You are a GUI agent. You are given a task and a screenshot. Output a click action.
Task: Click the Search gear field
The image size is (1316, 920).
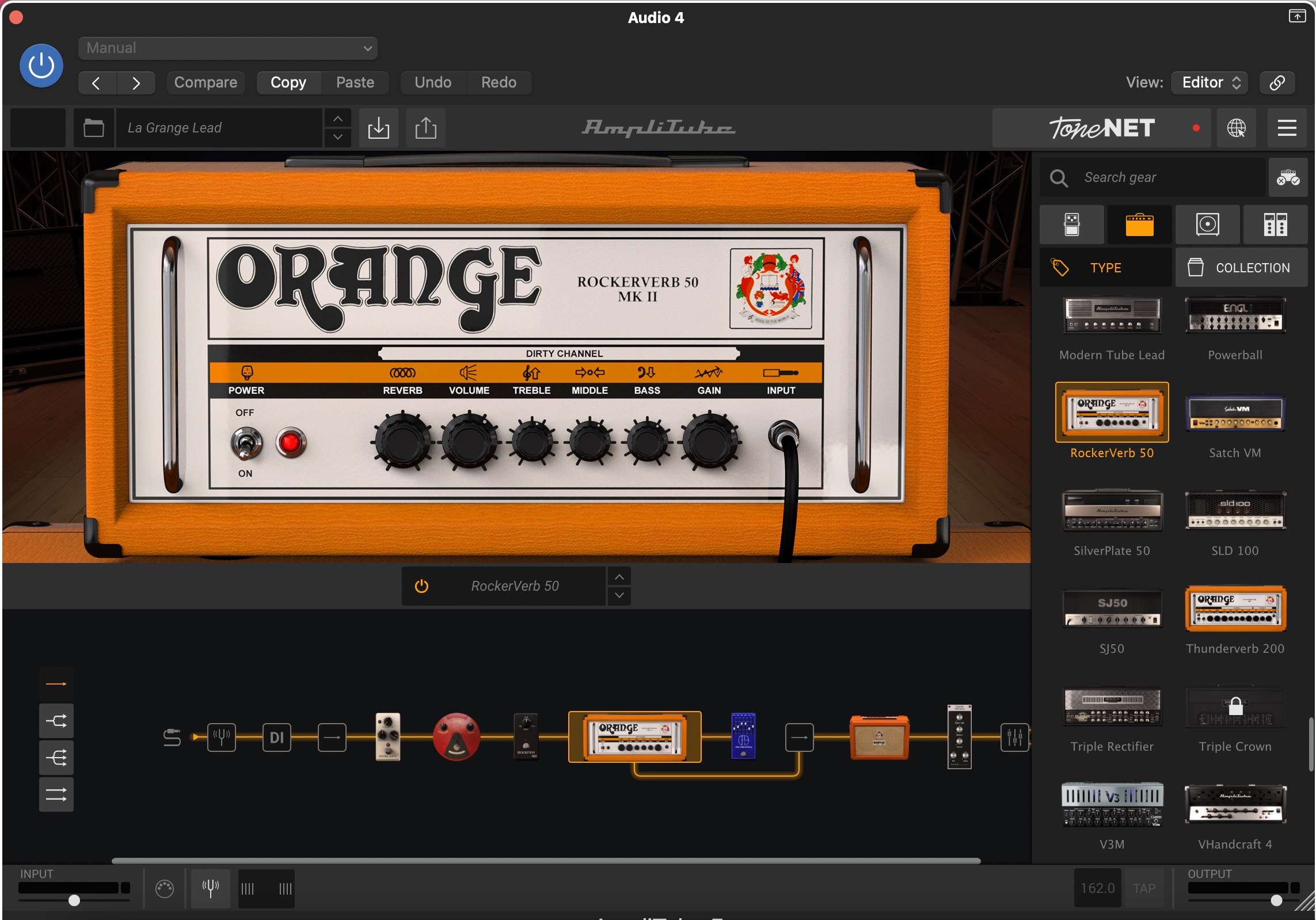tap(1153, 177)
